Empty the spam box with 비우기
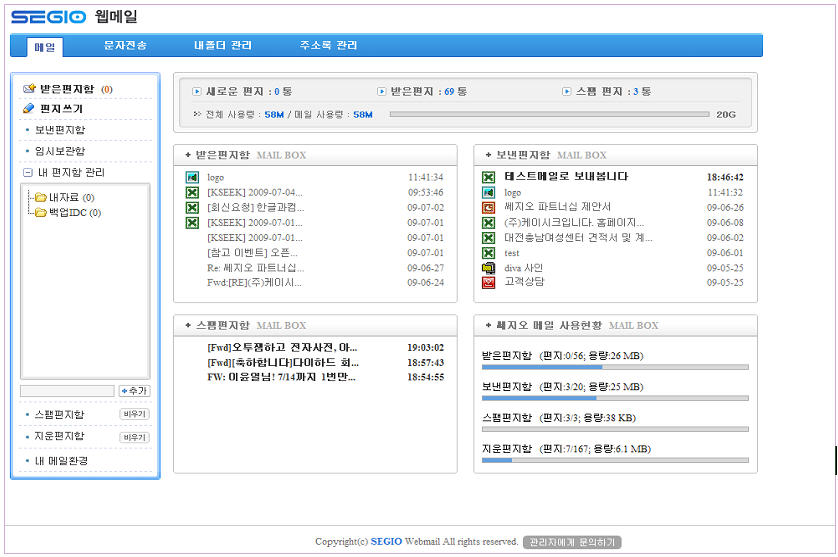The image size is (838, 557). (x=134, y=414)
